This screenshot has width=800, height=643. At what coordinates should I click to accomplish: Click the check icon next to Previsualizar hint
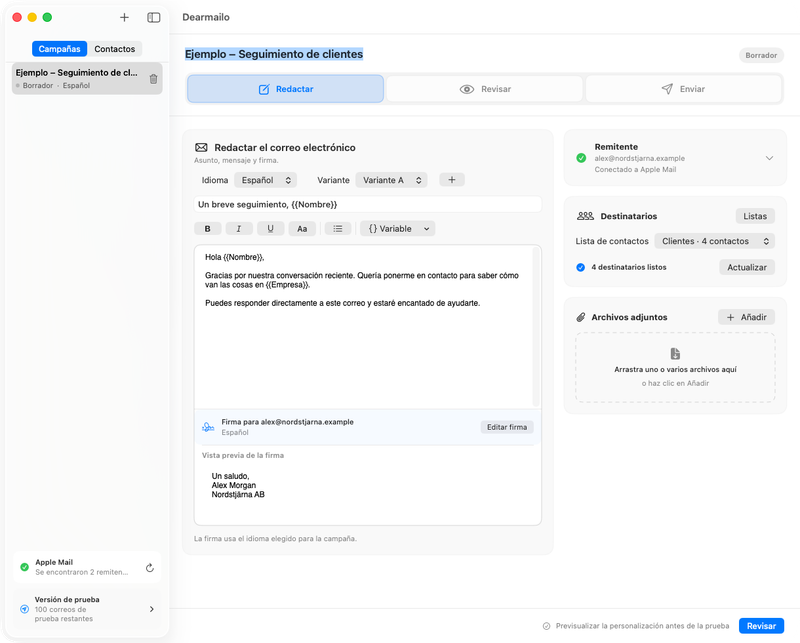546,626
